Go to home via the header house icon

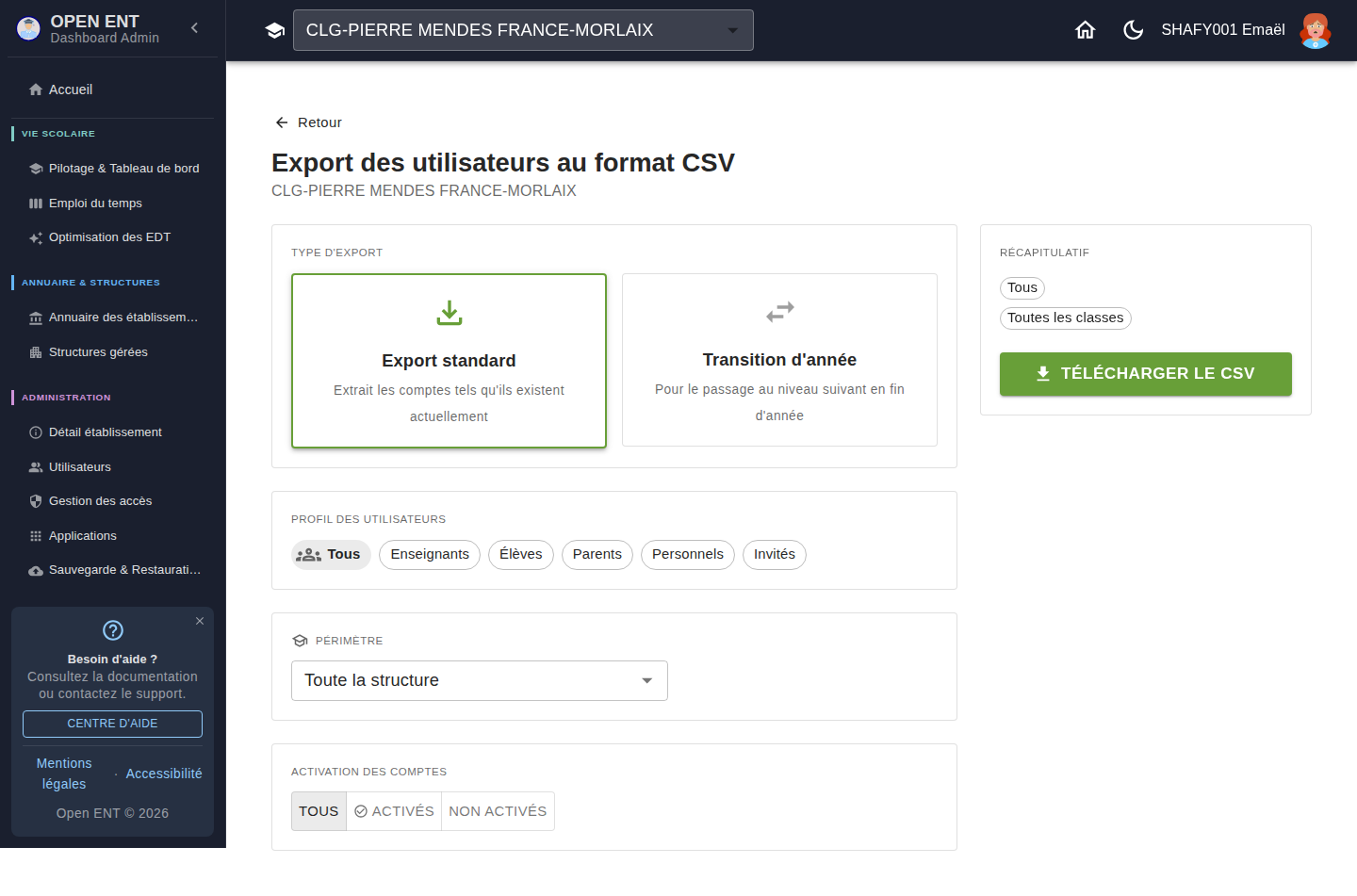pyautogui.click(x=1086, y=30)
